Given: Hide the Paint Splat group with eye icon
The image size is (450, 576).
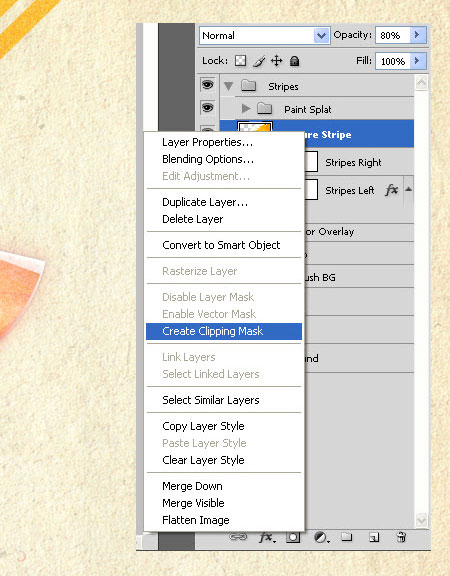Looking at the screenshot, I should tap(208, 108).
